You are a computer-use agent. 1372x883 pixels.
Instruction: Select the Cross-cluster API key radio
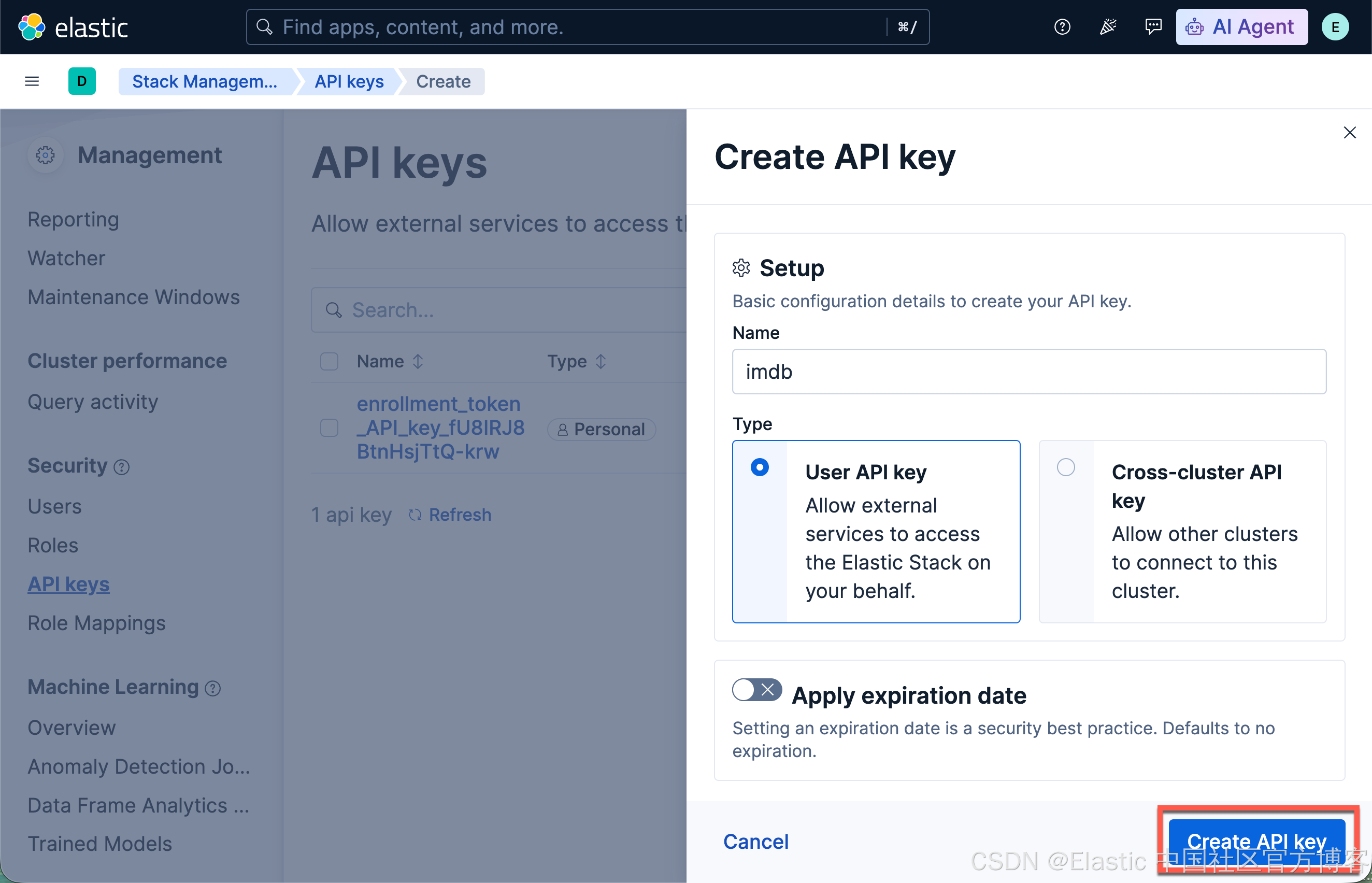1066,467
